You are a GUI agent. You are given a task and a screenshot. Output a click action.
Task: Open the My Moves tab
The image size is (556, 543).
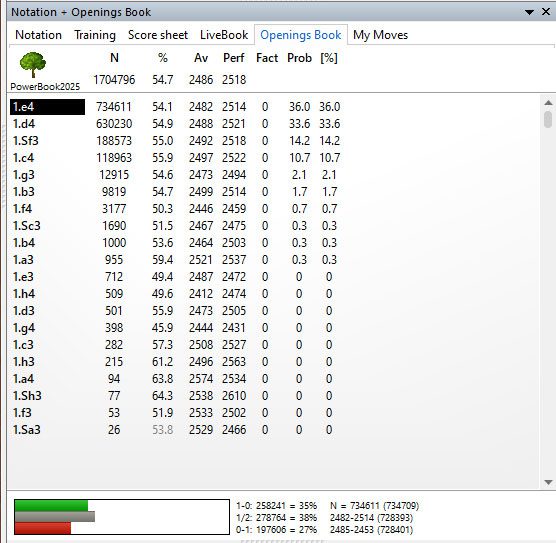380,35
